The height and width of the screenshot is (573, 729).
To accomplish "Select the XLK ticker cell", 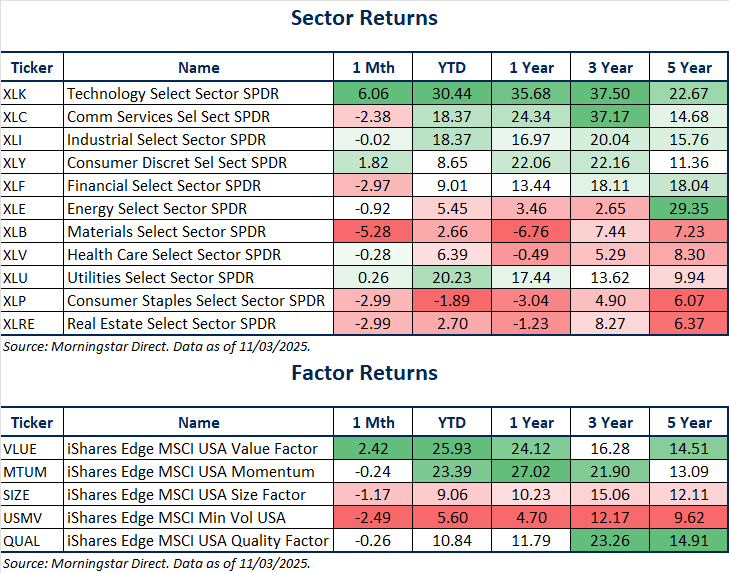I will click(x=17, y=94).
